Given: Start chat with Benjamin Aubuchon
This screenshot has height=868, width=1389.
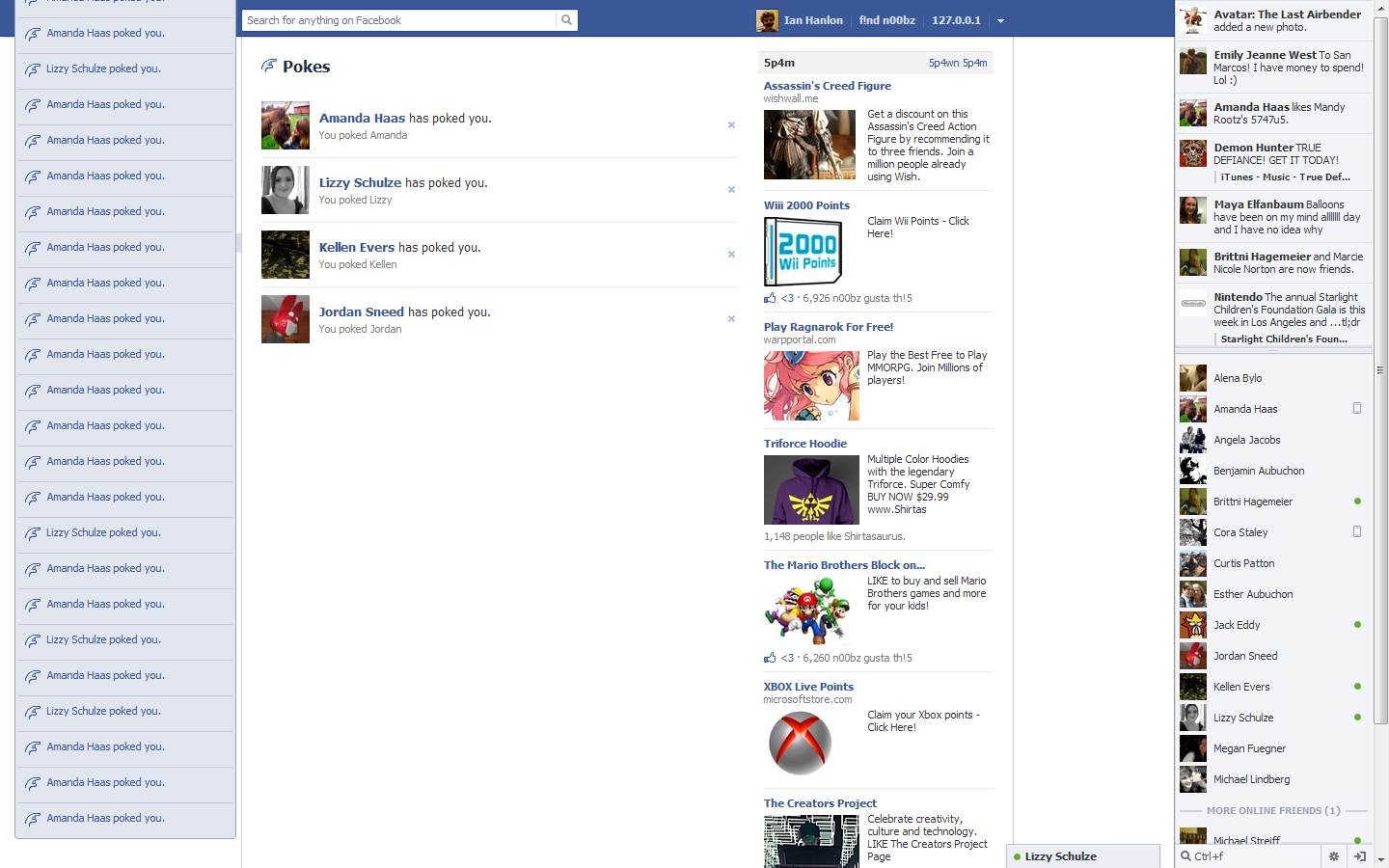Looking at the screenshot, I should [1273, 471].
